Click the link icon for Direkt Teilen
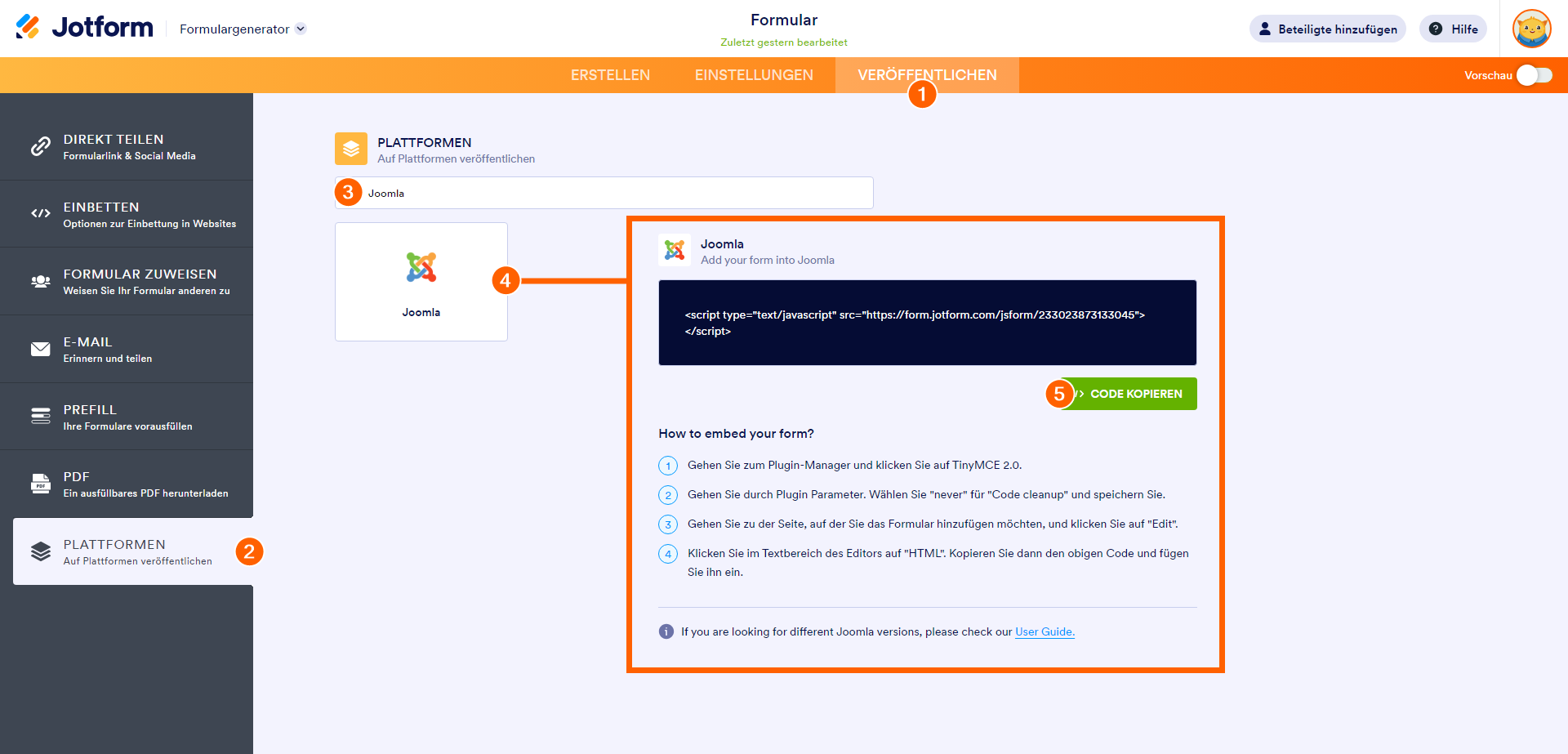1568x754 pixels. [x=41, y=146]
